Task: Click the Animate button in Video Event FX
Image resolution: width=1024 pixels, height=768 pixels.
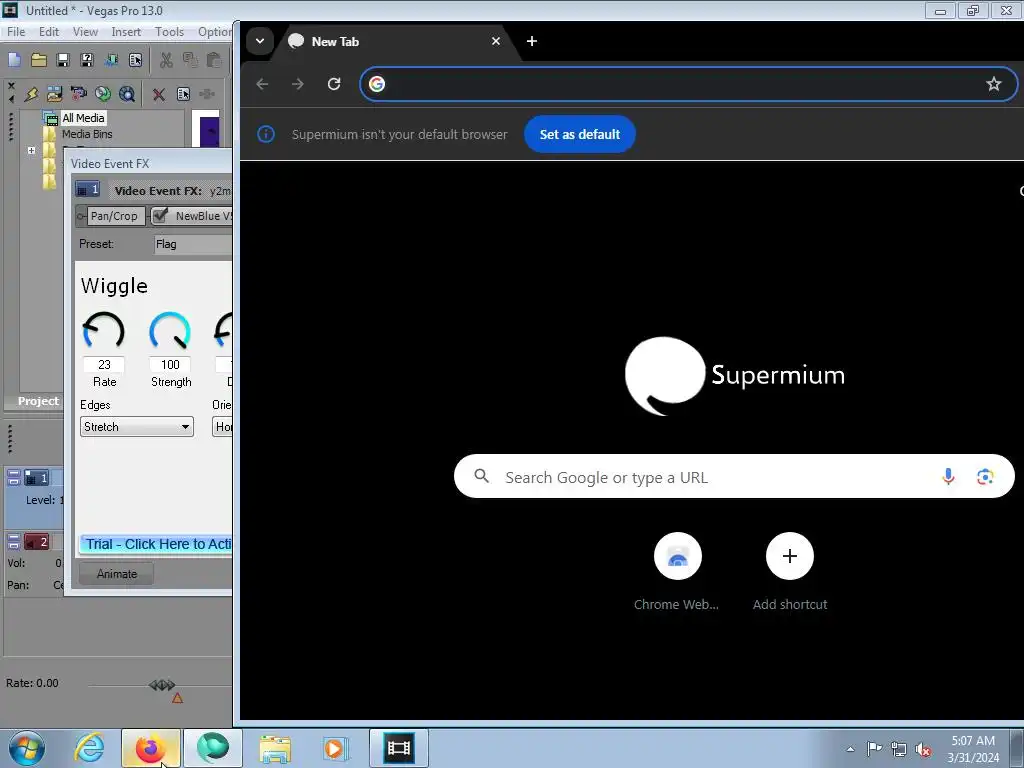Action: [117, 574]
